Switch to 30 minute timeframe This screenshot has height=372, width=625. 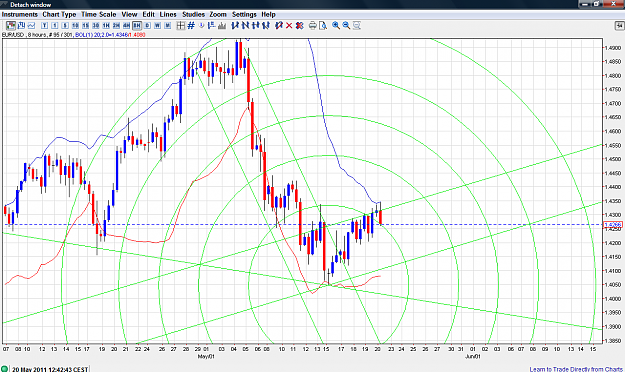coord(96,26)
